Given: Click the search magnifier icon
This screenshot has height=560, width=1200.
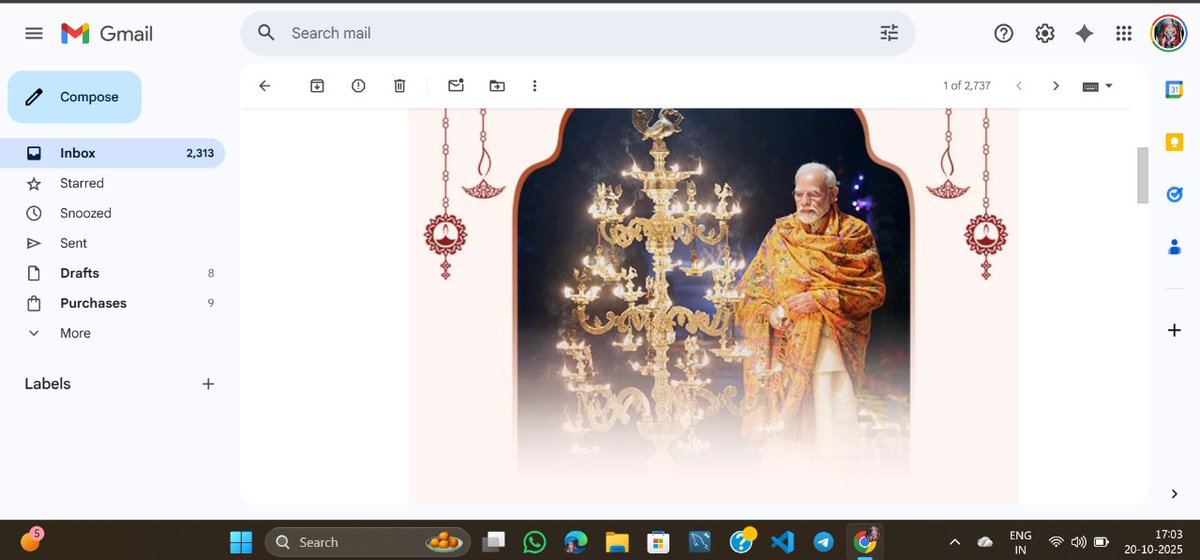Looking at the screenshot, I should 266,33.
